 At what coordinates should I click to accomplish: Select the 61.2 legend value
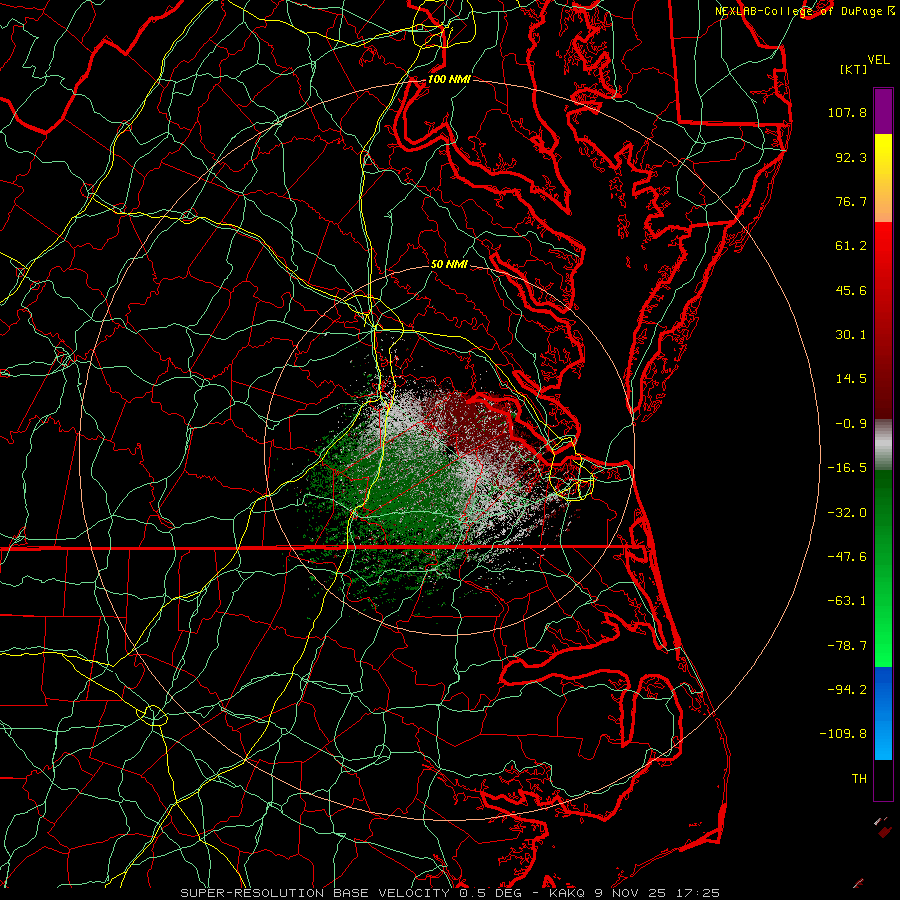(x=851, y=246)
